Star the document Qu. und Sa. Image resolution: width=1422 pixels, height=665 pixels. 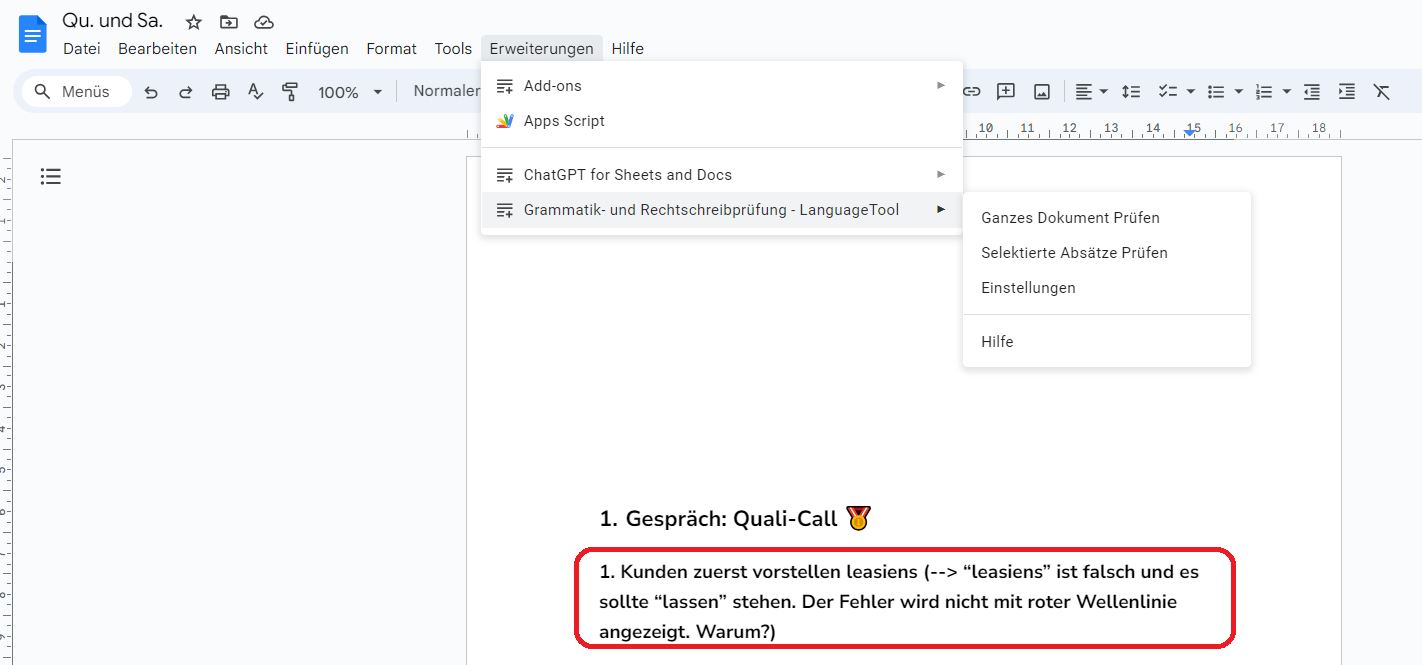pyautogui.click(x=194, y=22)
